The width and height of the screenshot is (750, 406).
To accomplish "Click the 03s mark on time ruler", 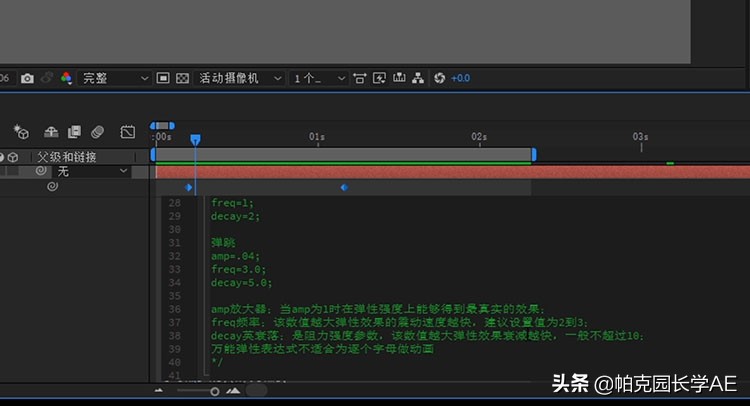I will [640, 137].
